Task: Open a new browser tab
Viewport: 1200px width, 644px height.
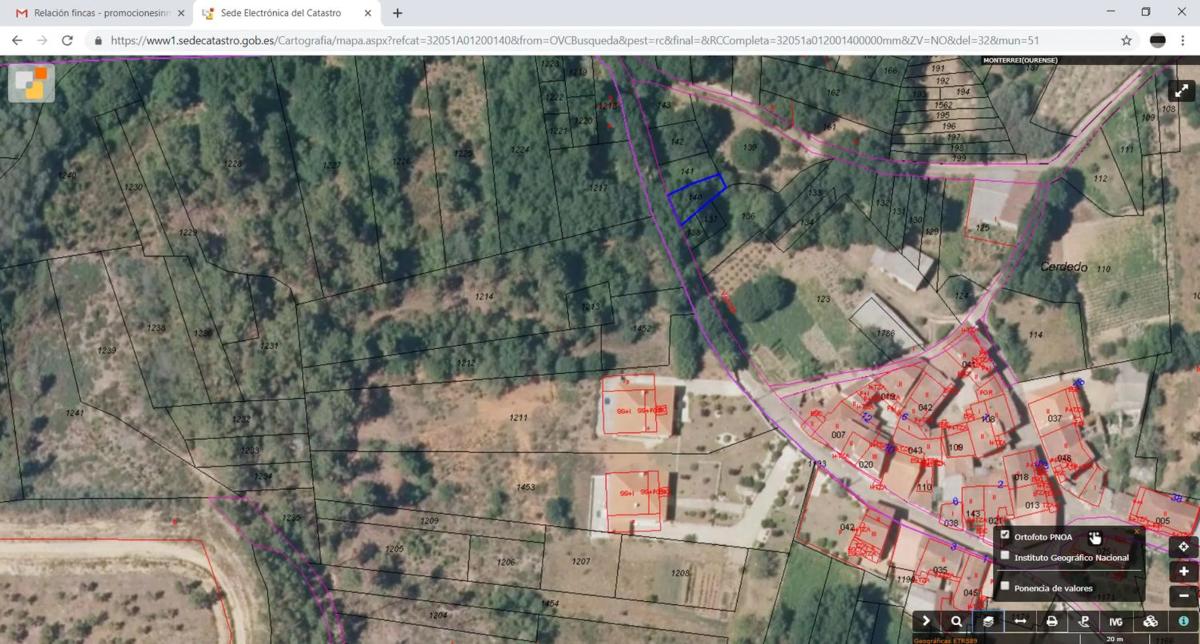Action: tap(398, 13)
